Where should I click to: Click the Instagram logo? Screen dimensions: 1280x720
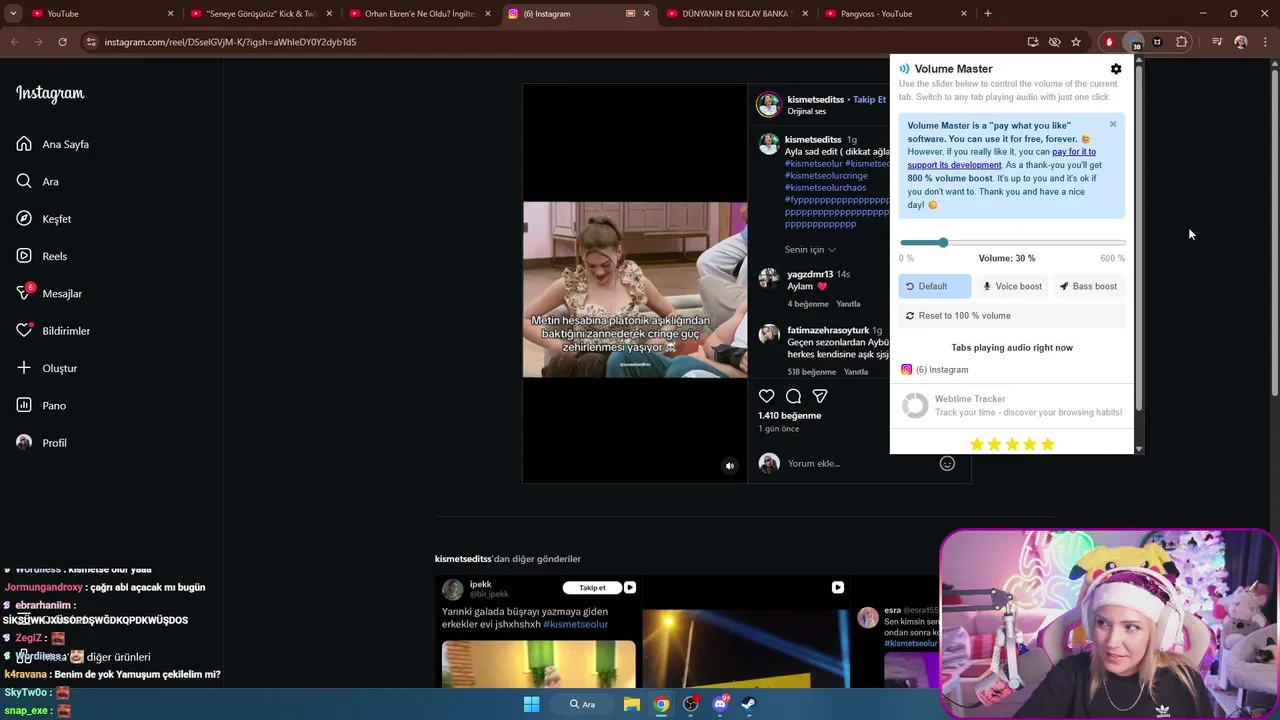click(50, 94)
